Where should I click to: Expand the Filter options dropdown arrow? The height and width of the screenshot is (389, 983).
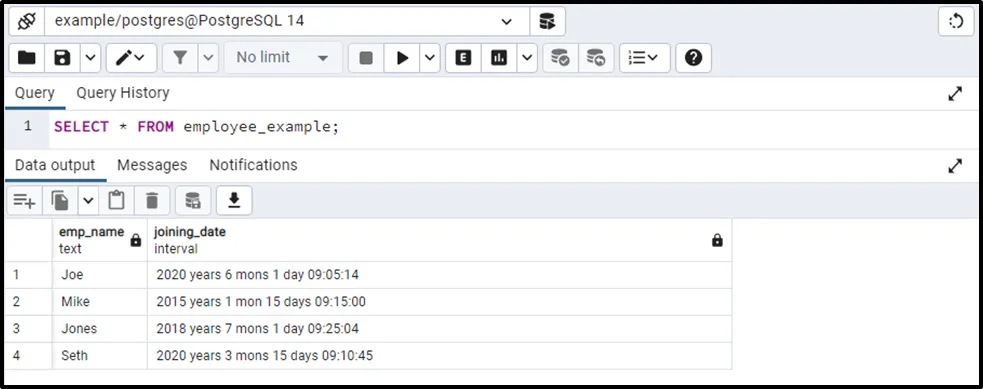(x=209, y=58)
